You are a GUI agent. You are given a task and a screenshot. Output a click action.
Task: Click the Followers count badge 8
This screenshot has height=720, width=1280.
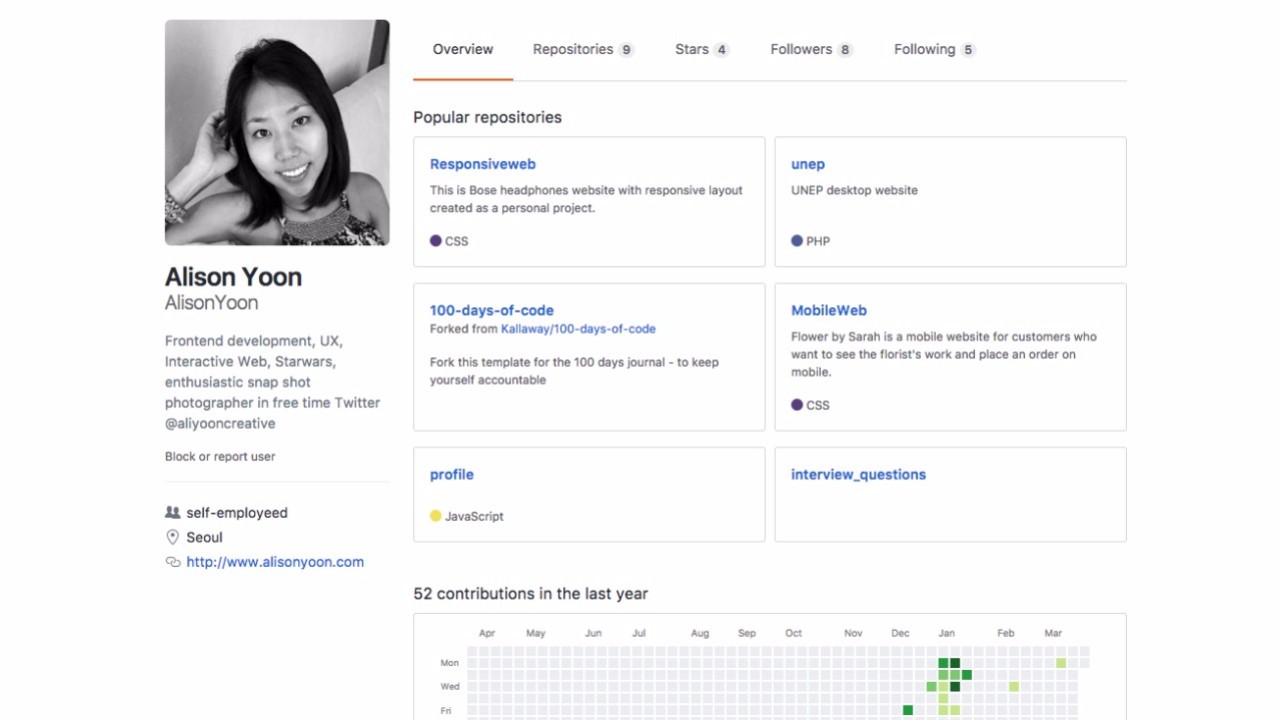point(845,50)
